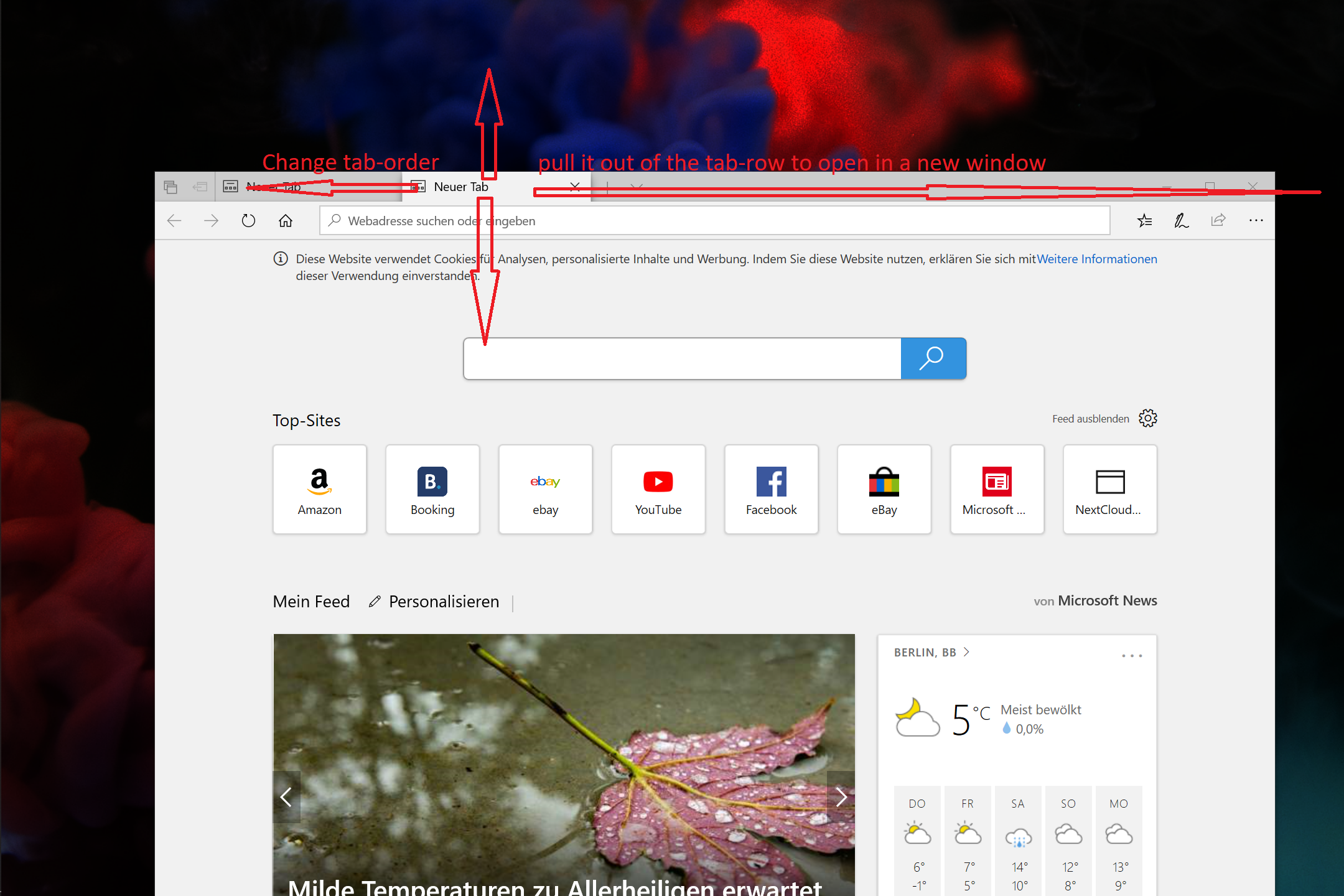Open the Favorites hub (star icon)

pos(1144,220)
